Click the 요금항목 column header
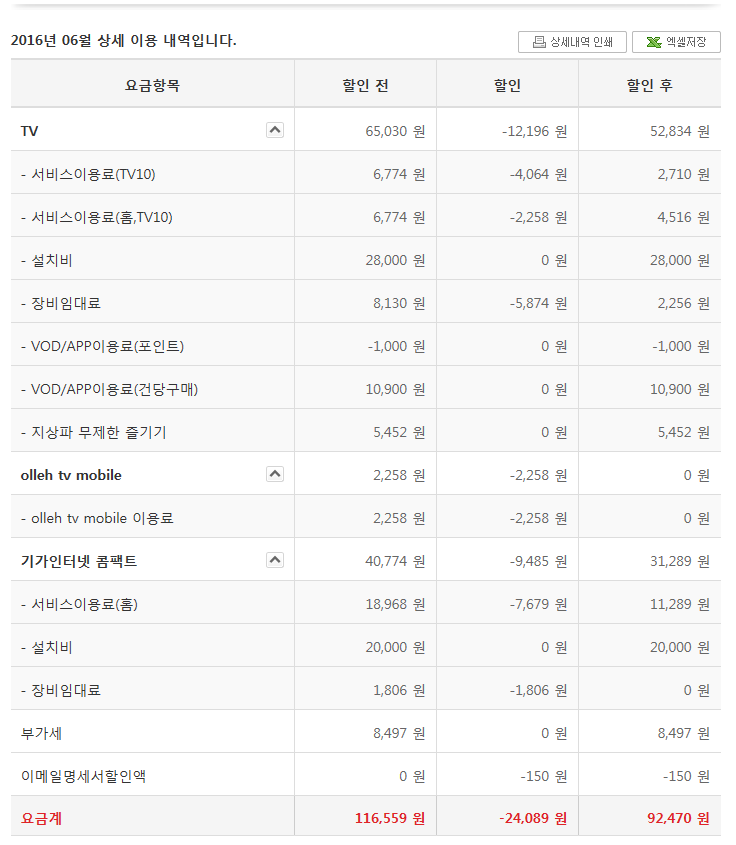Screen dimensions: 736x845 click(x=152, y=86)
